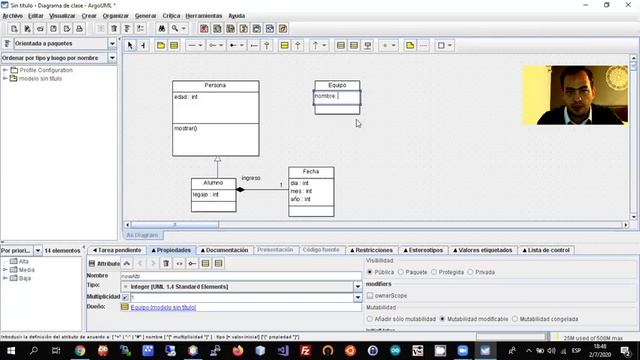Open the datatype dot tool dropdown
This screenshot has width=640, height=360.
click(393, 45)
